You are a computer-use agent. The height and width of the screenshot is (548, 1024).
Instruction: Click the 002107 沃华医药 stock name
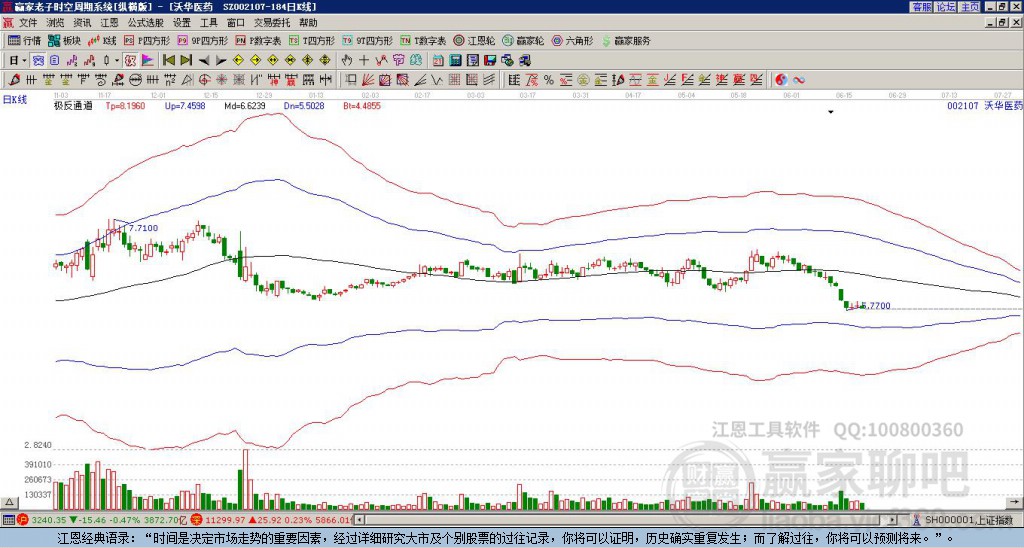pyautogui.click(x=985, y=105)
